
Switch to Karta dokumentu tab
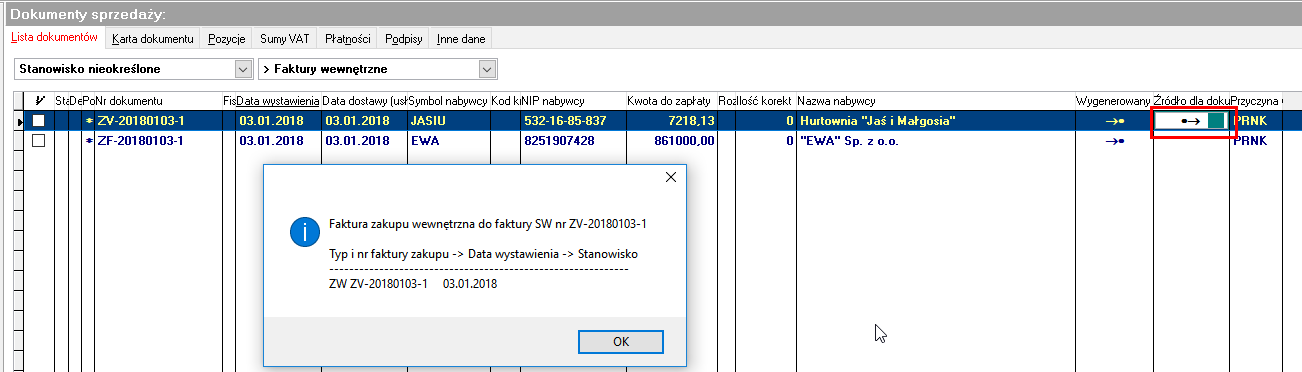[x=152, y=39]
